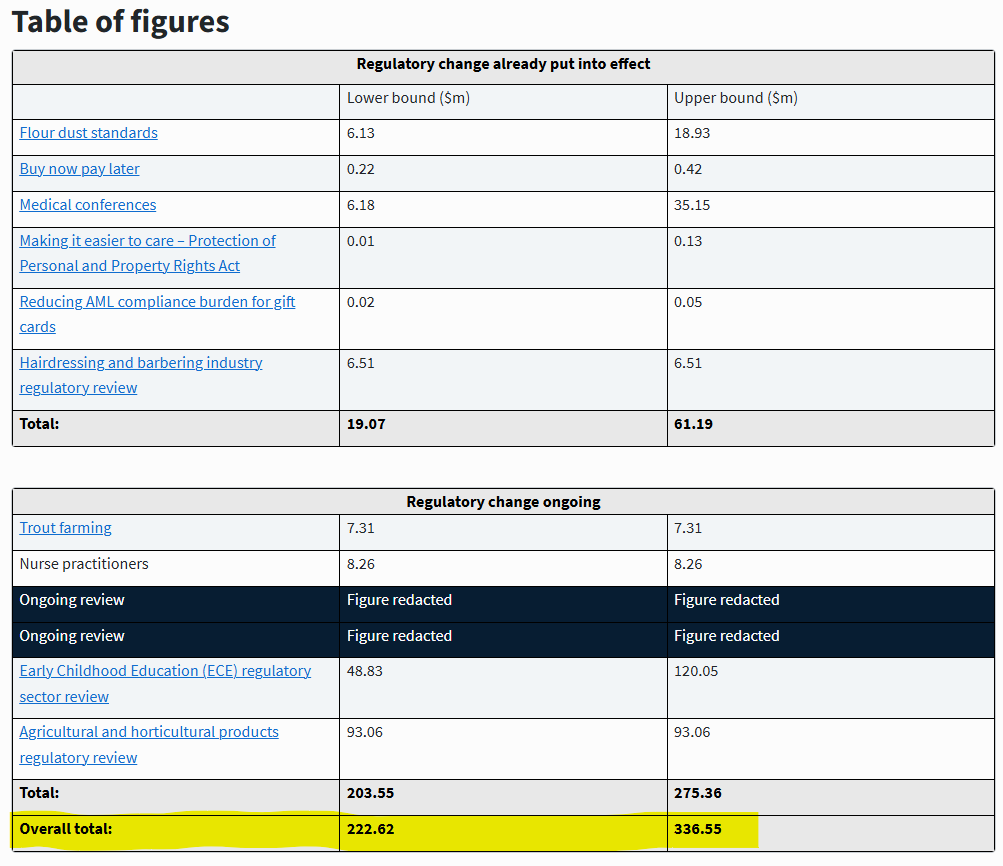Image resolution: width=1003 pixels, height=866 pixels.
Task: Select ongoing total lower value 203.55
Action: 370,793
